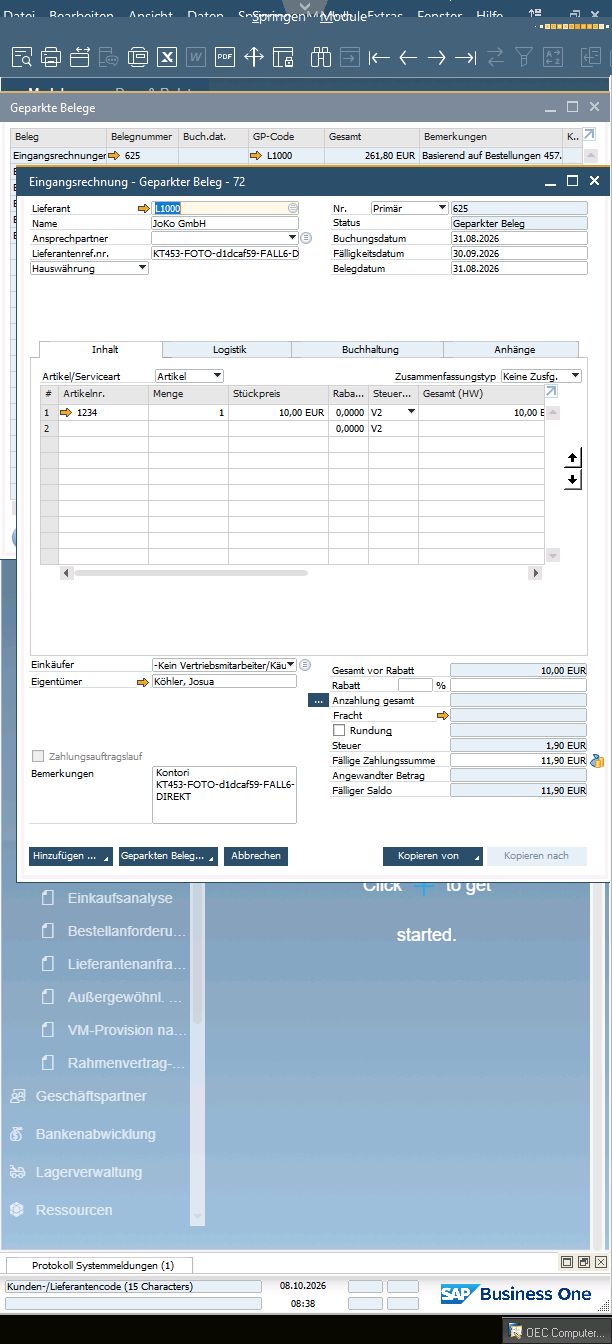Viewport: 612px width, 1344px height.
Task: Open print preview from the toolbar
Action: [22, 57]
